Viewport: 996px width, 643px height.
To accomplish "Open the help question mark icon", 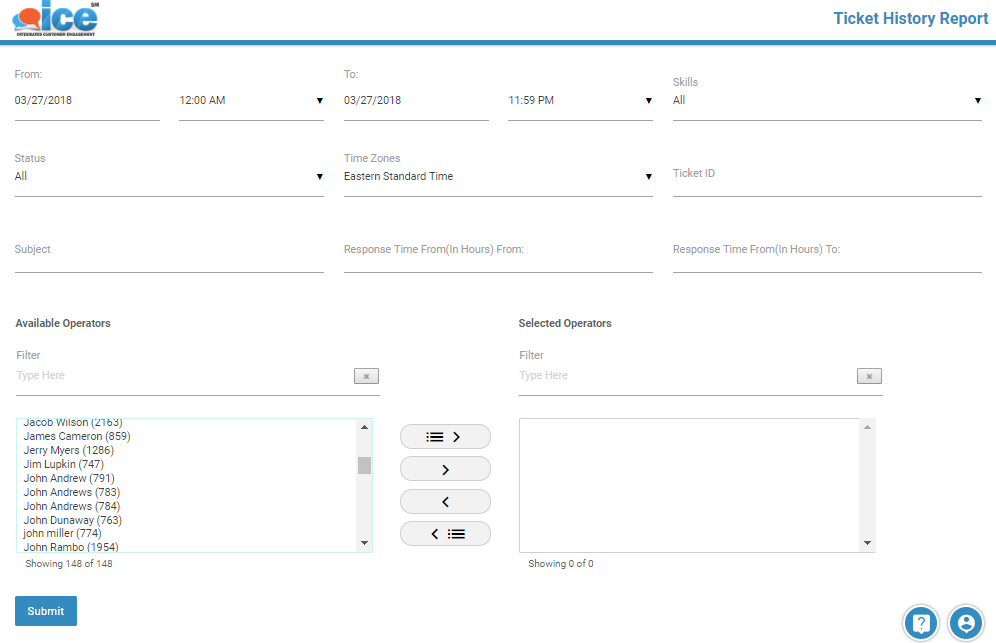I will 921,623.
